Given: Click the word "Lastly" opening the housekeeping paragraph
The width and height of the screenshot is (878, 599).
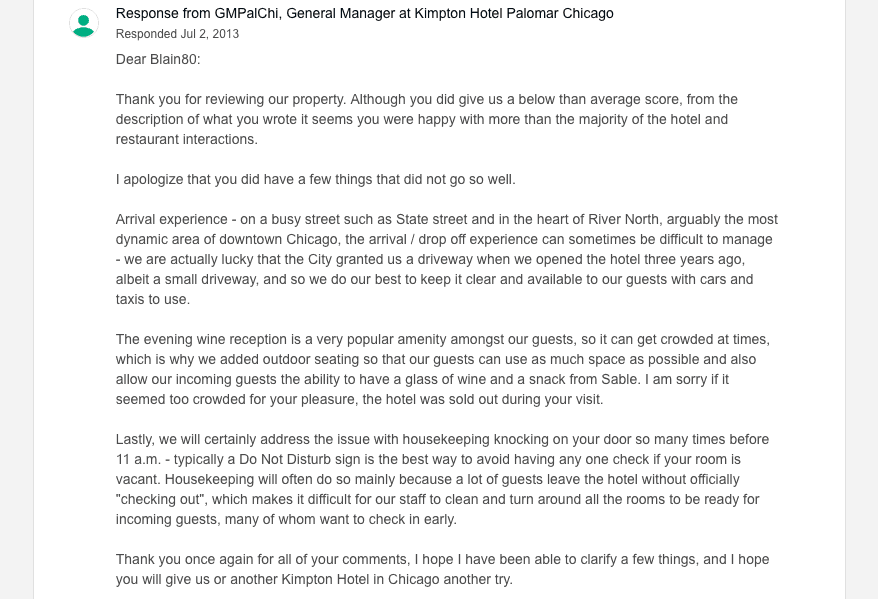Looking at the screenshot, I should tap(137, 439).
